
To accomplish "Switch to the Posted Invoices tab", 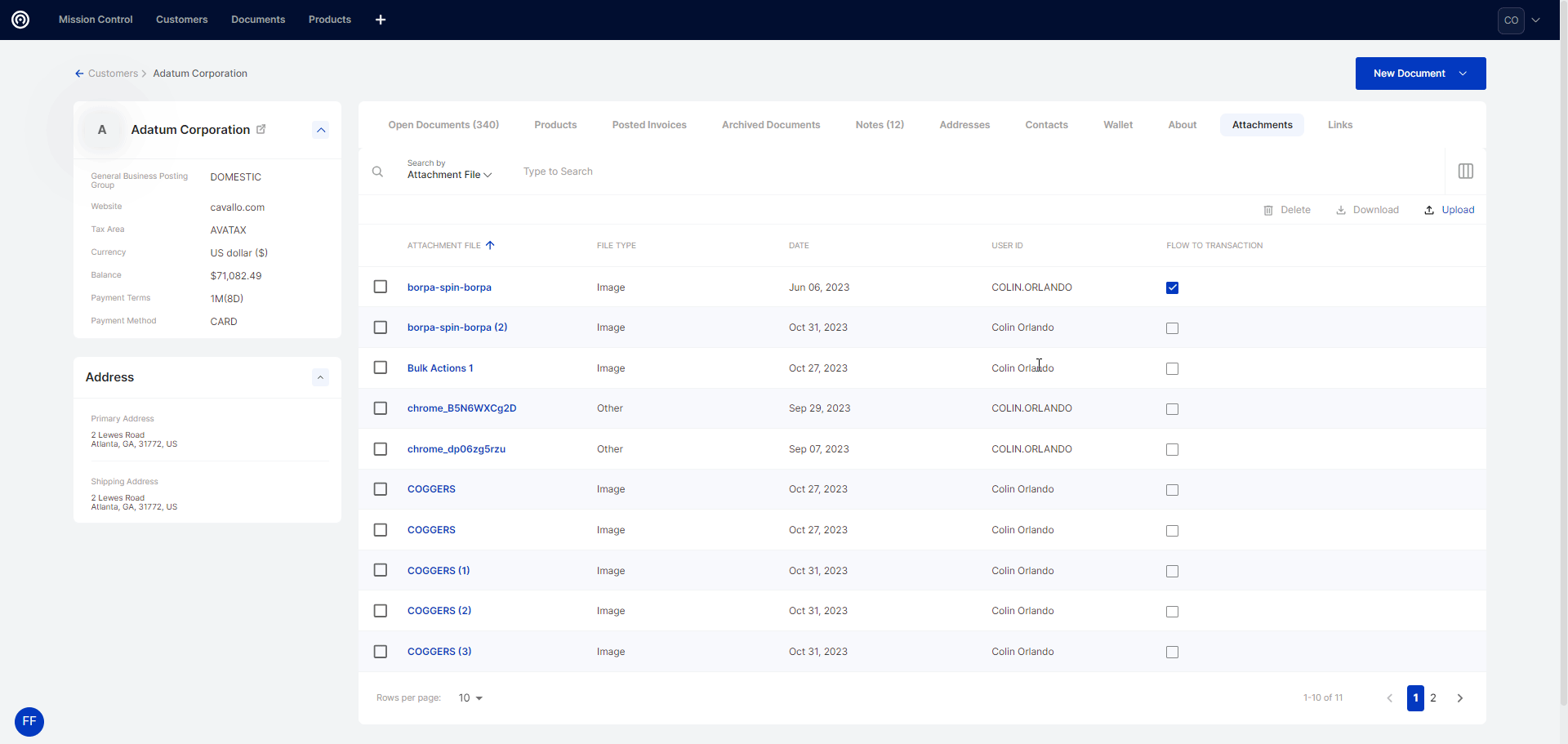I will click(649, 125).
